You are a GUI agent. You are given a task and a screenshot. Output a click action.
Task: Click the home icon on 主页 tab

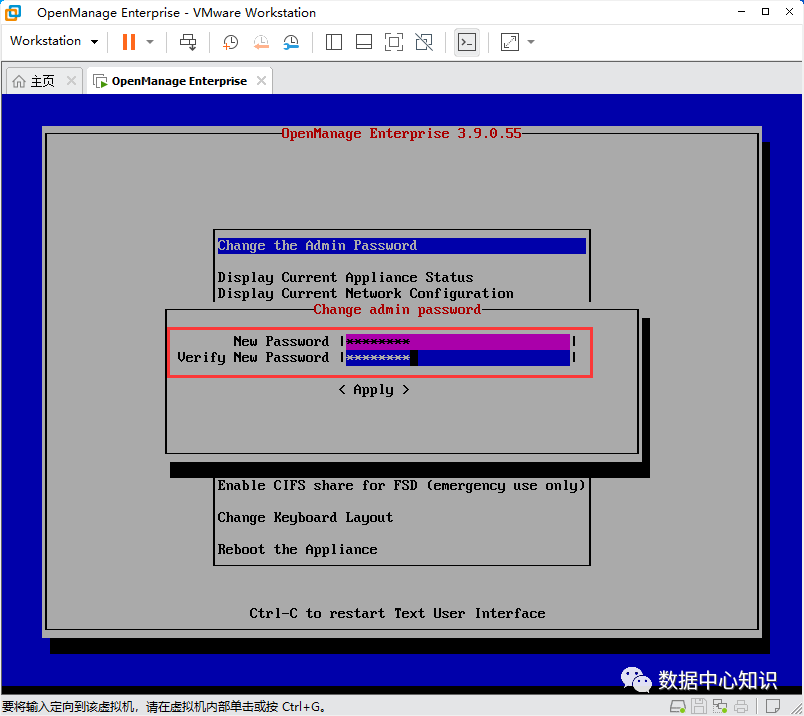tap(19, 81)
